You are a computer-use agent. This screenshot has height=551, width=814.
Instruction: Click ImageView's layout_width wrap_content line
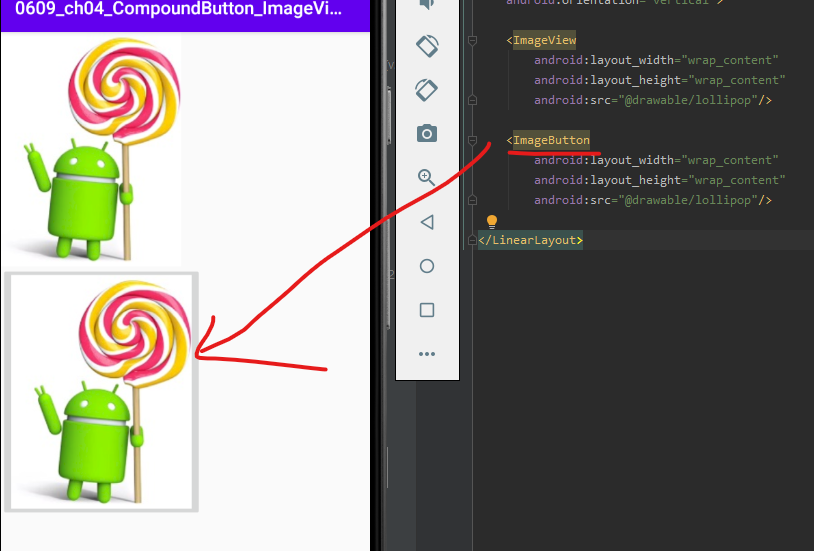pos(656,60)
